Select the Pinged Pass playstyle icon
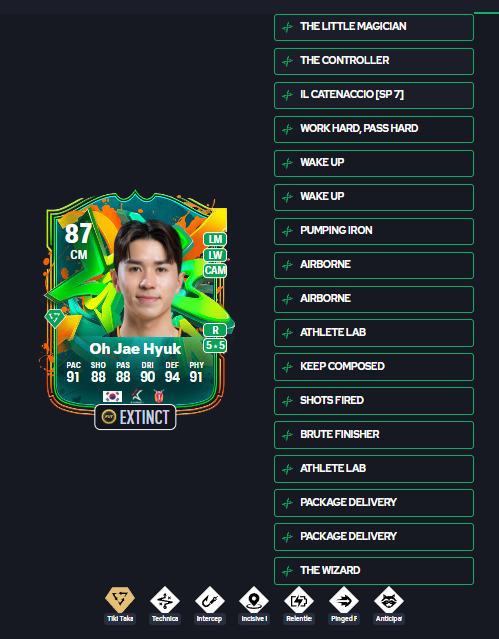Image resolution: width=499 pixels, height=639 pixels. click(344, 600)
